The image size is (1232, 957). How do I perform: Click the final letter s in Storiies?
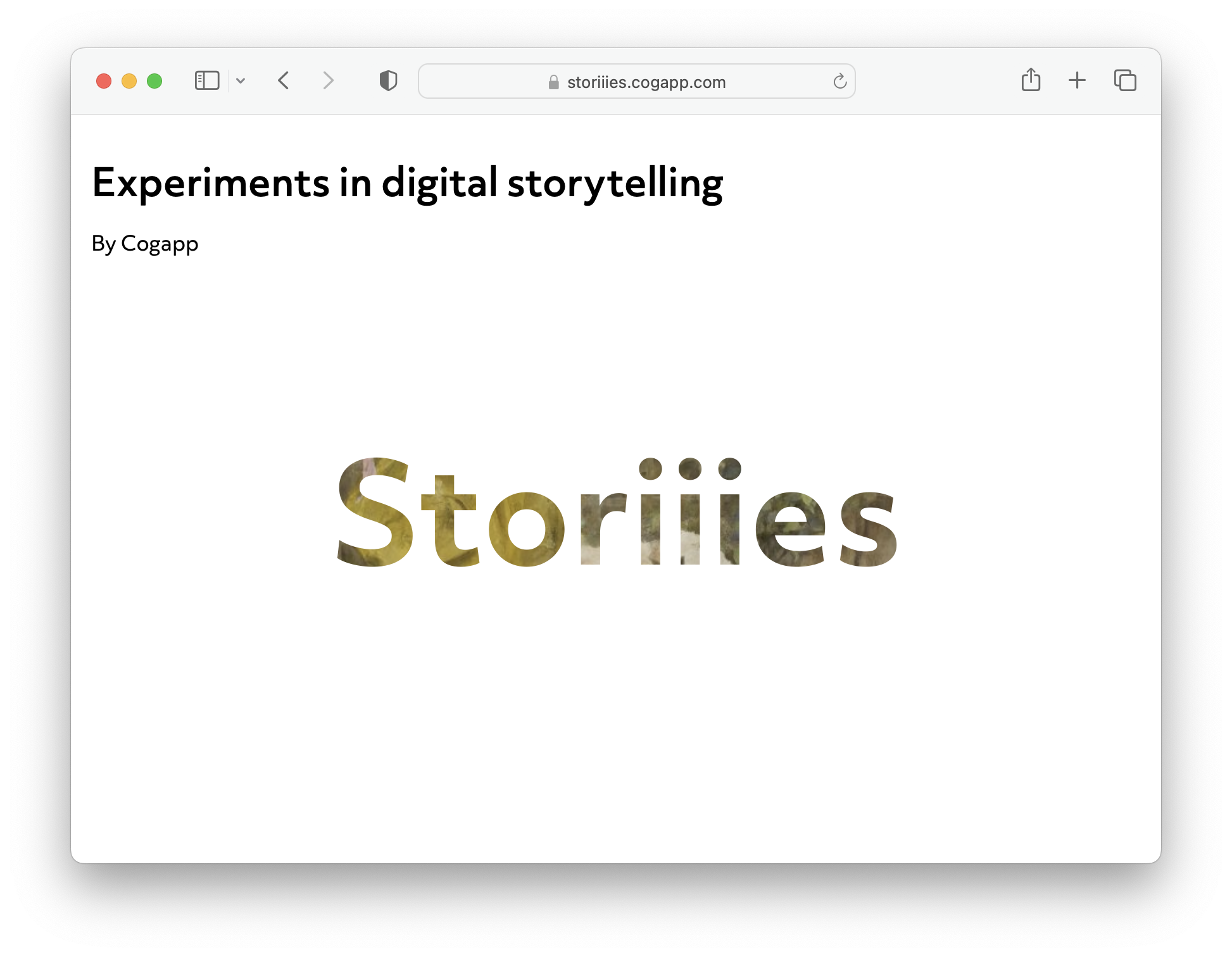coord(868,529)
